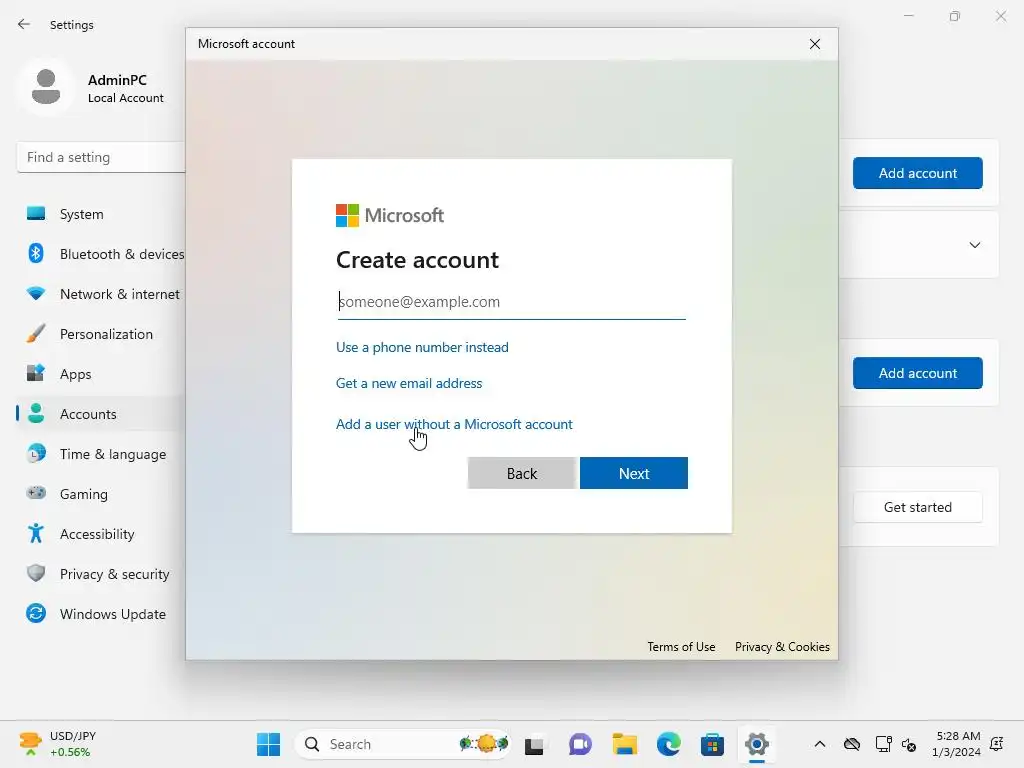Open Terms of Use link
Screen dimensions: 1024x768
pos(681,647)
